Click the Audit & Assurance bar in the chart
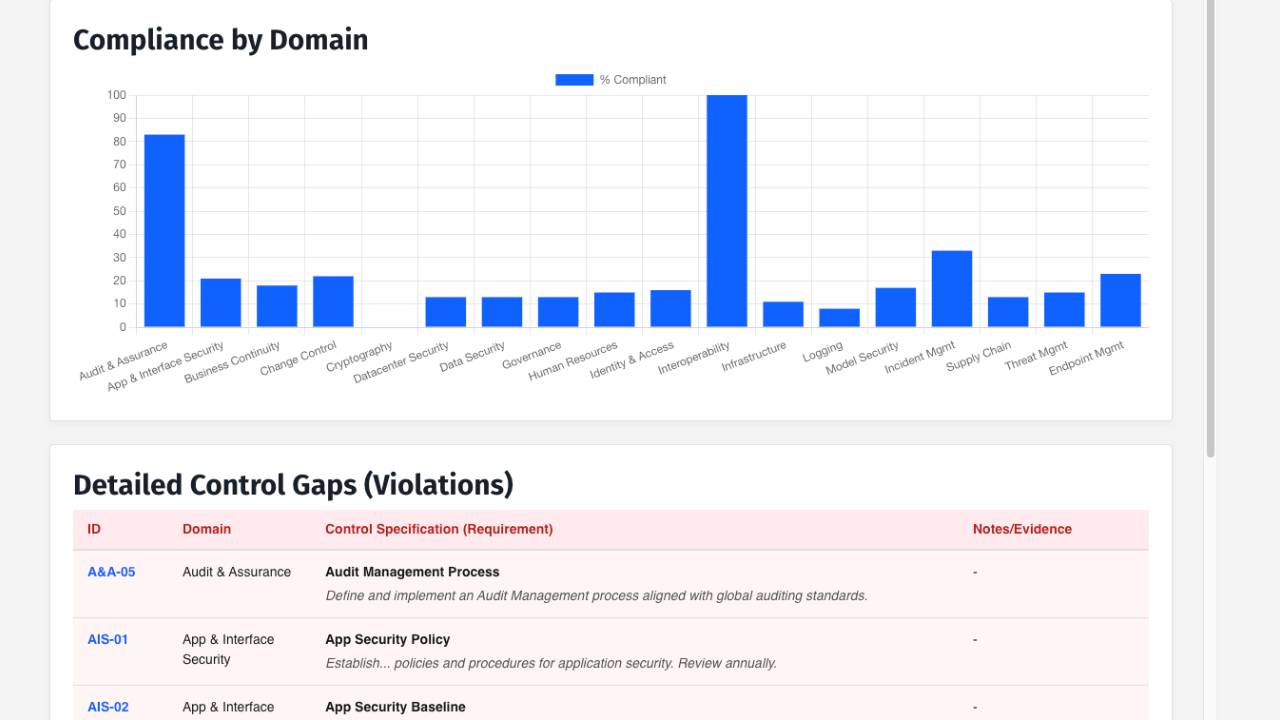Viewport: 1280px width, 720px height. click(x=164, y=231)
